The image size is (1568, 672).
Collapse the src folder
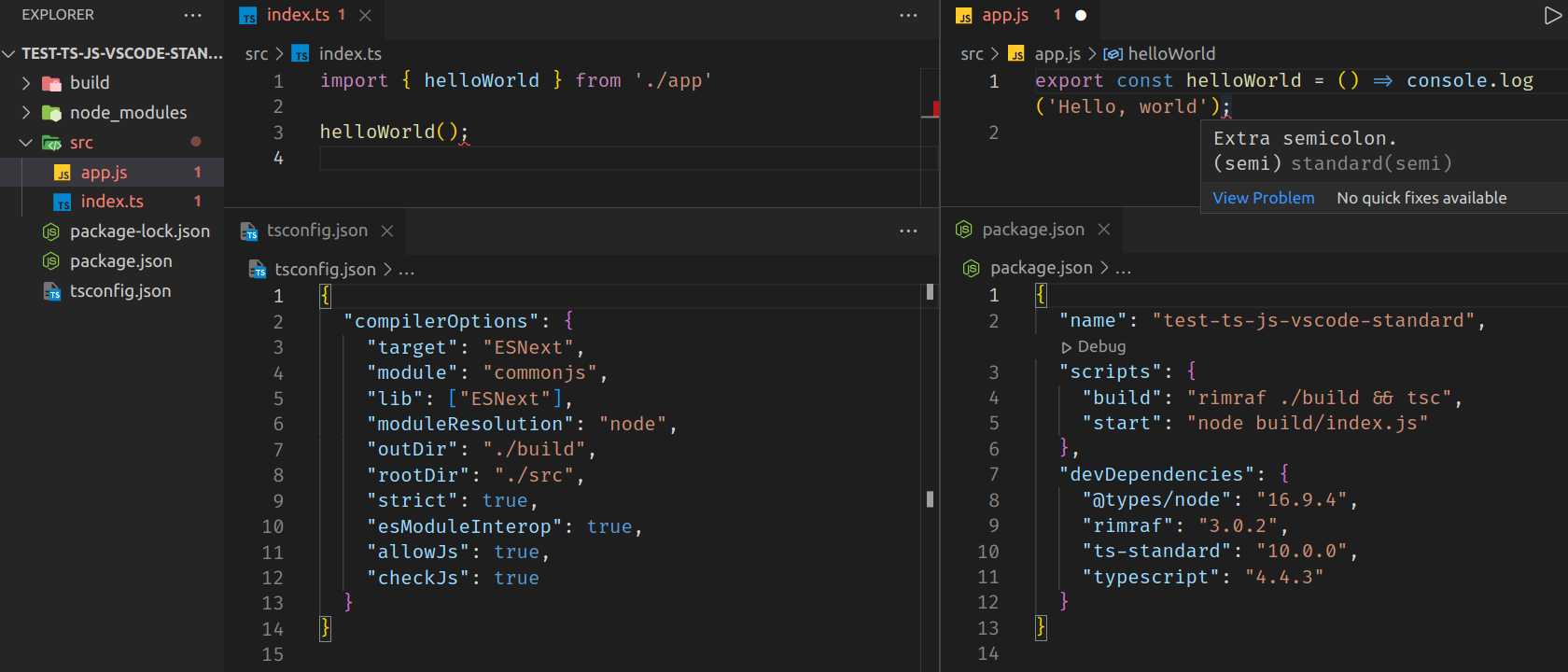coord(26,143)
